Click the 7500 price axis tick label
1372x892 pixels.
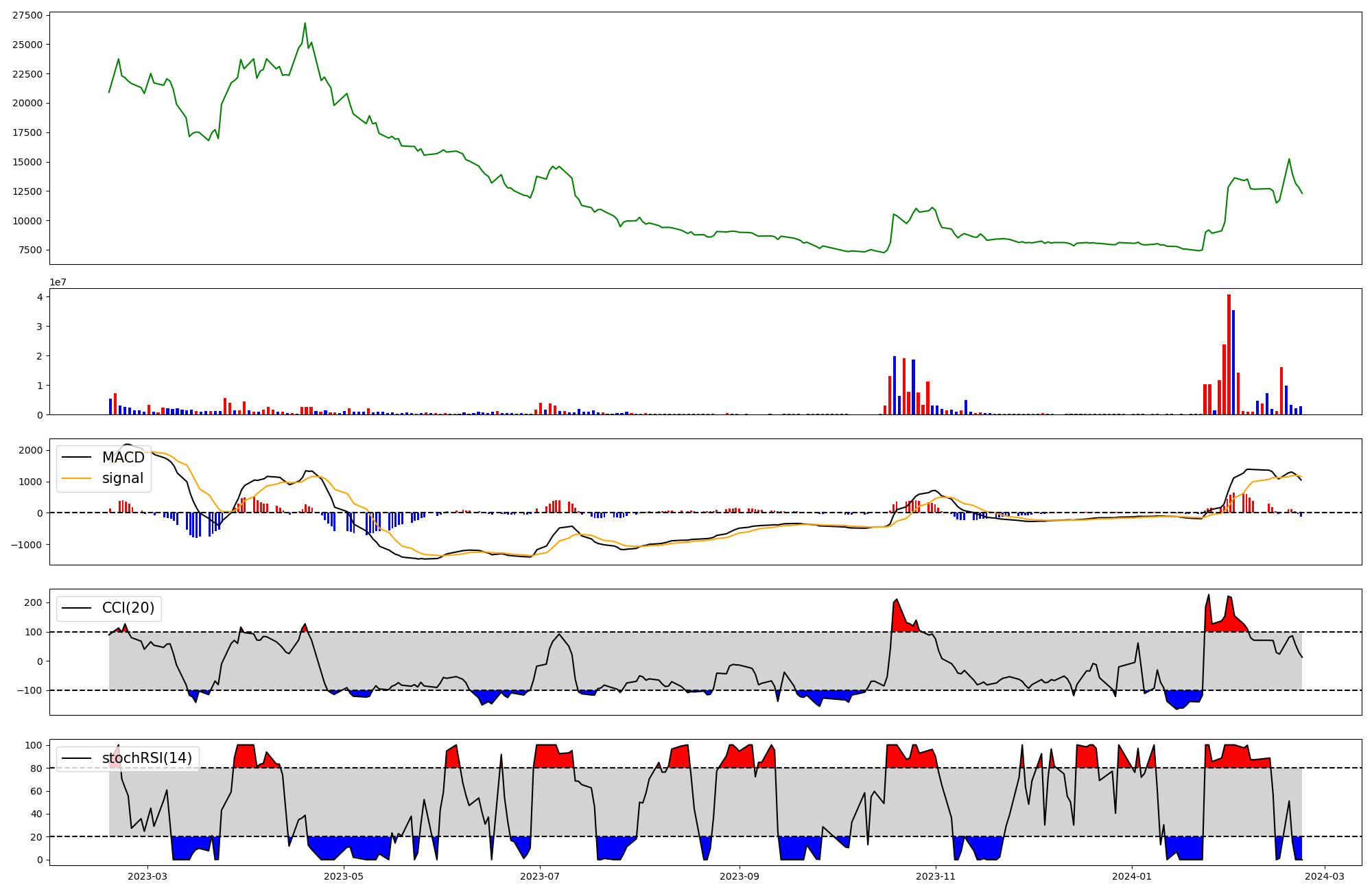(x=30, y=250)
